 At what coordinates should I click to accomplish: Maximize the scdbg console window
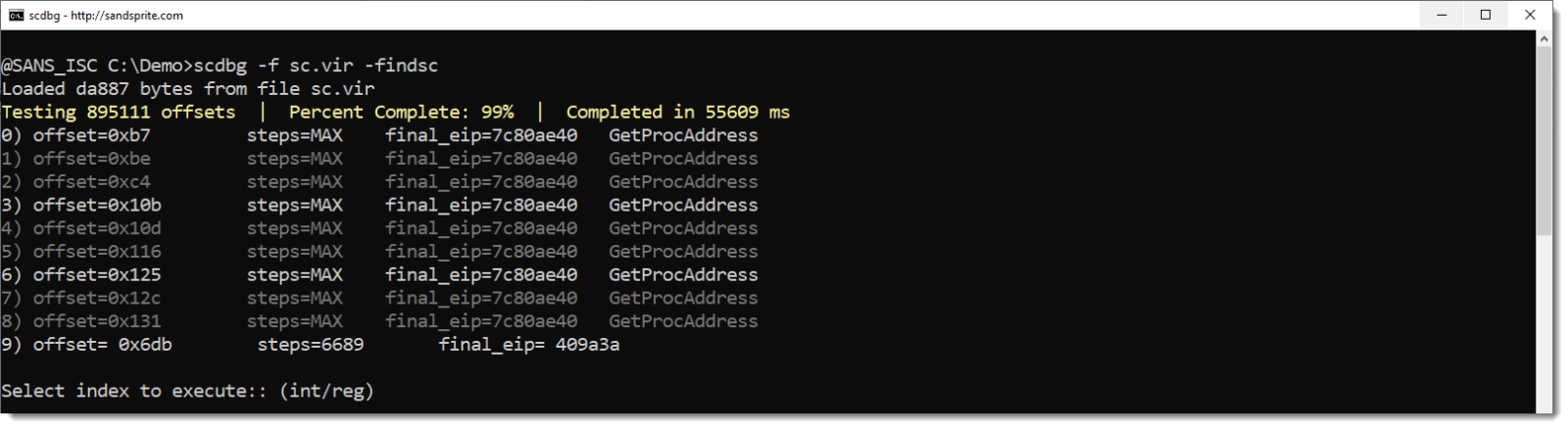tap(1486, 15)
